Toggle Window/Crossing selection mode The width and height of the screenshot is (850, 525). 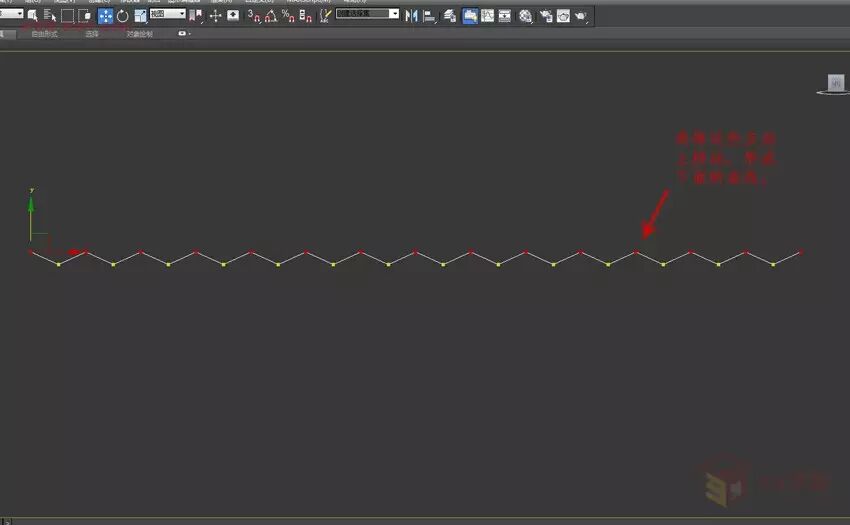[85, 16]
